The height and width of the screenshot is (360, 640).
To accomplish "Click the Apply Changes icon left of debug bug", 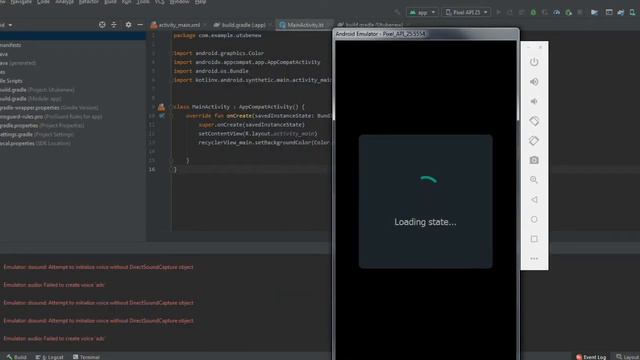I will click(521, 12).
